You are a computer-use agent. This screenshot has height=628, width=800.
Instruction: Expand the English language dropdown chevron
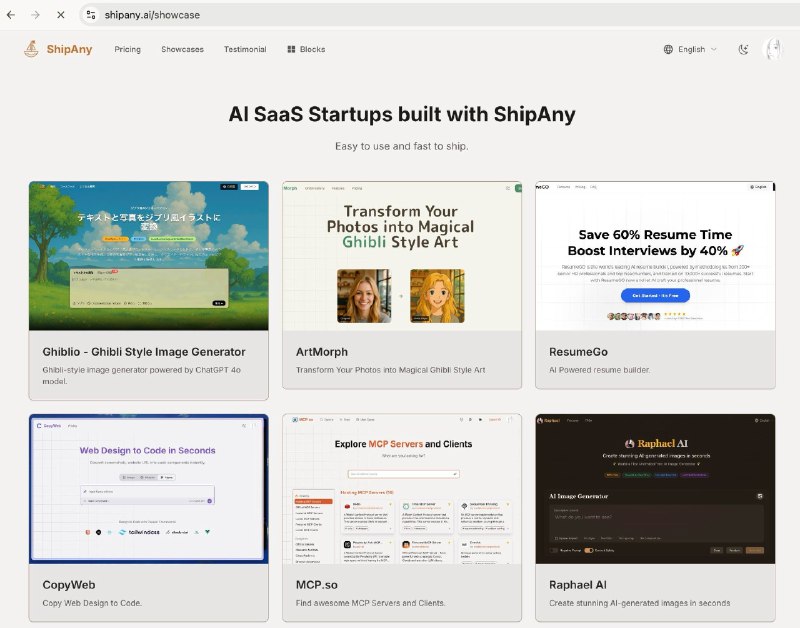(714, 49)
